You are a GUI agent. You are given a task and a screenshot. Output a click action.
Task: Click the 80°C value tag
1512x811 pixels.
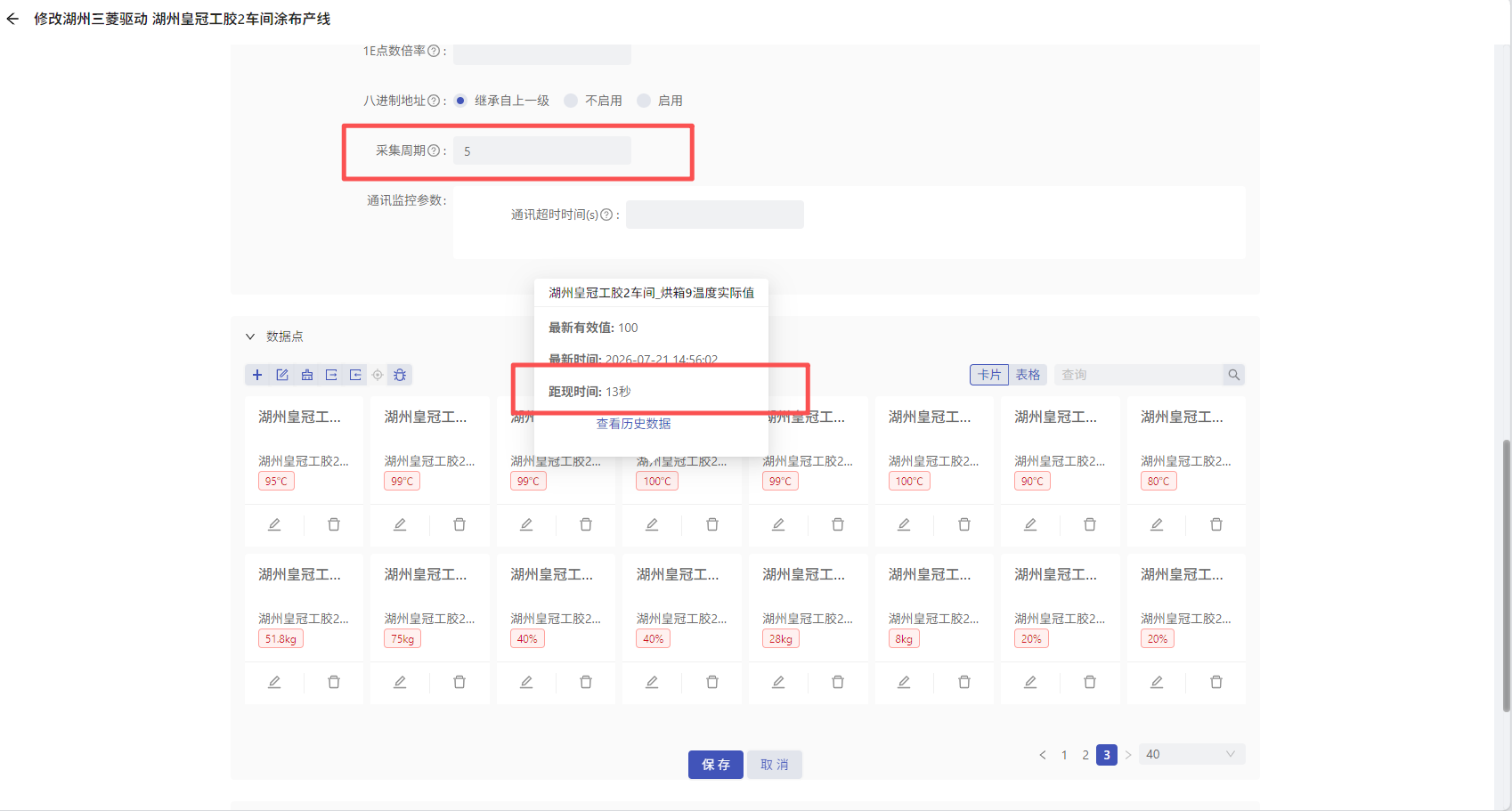pos(1158,482)
